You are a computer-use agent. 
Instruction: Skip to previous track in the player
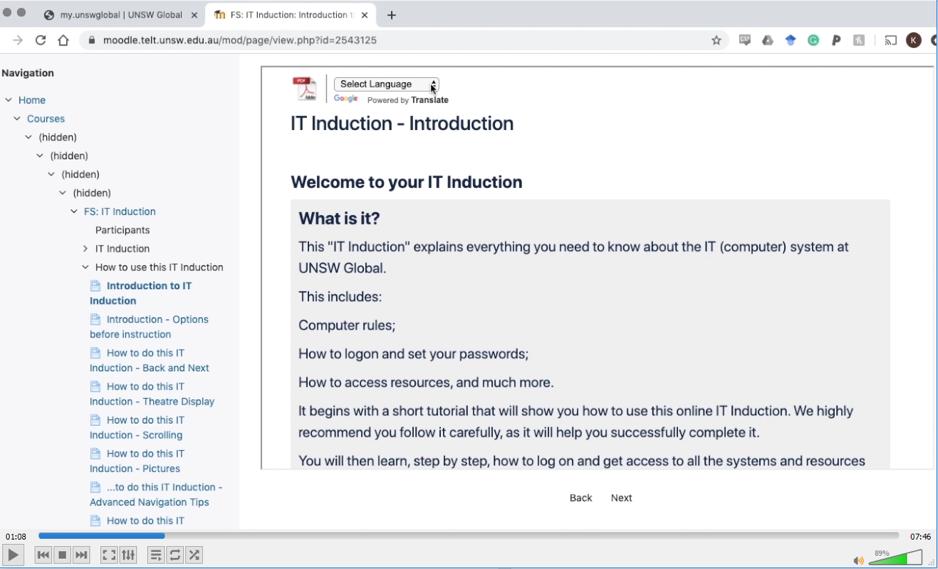[x=43, y=555]
